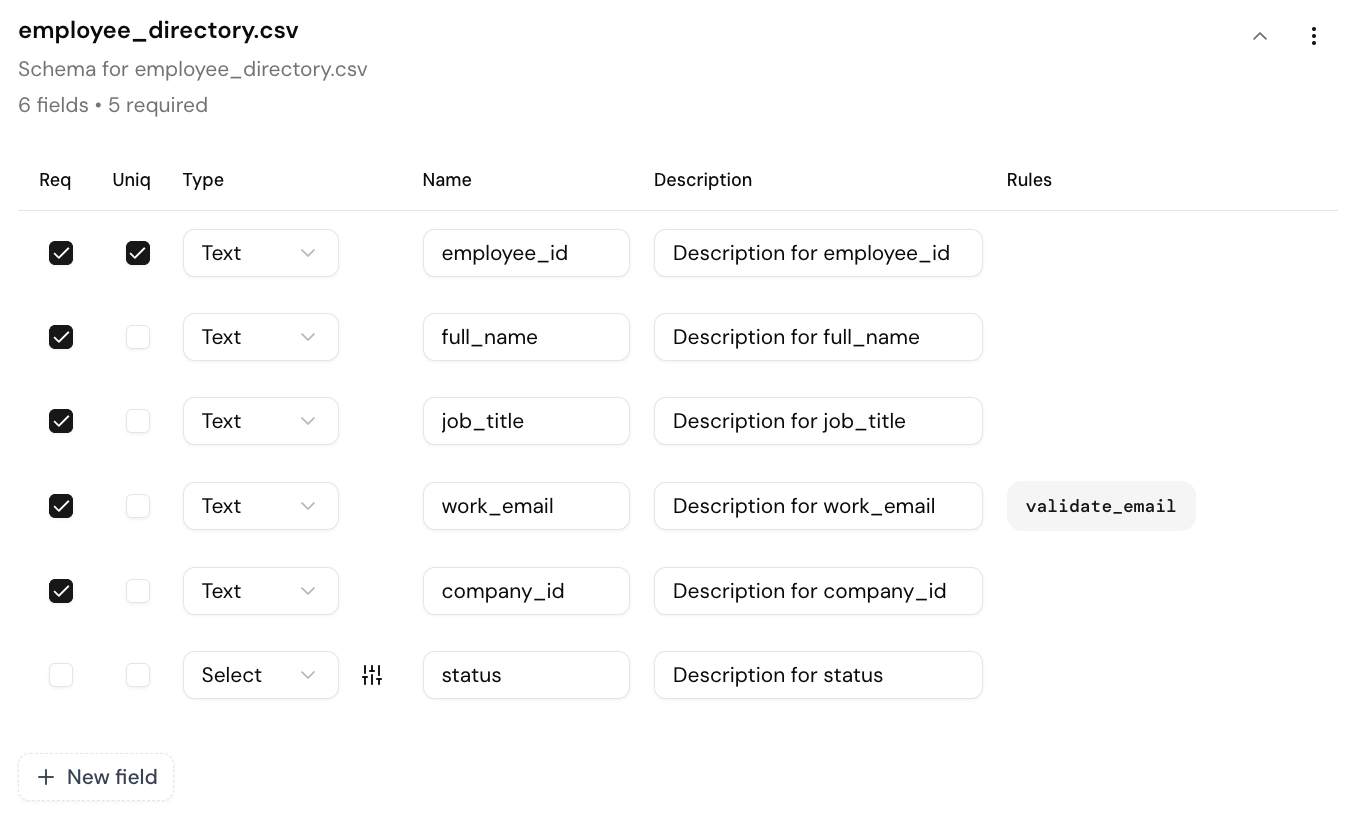Click the Schema for employee_directory.csv subtitle
Screen dimensions: 1349x819
click(x=193, y=69)
